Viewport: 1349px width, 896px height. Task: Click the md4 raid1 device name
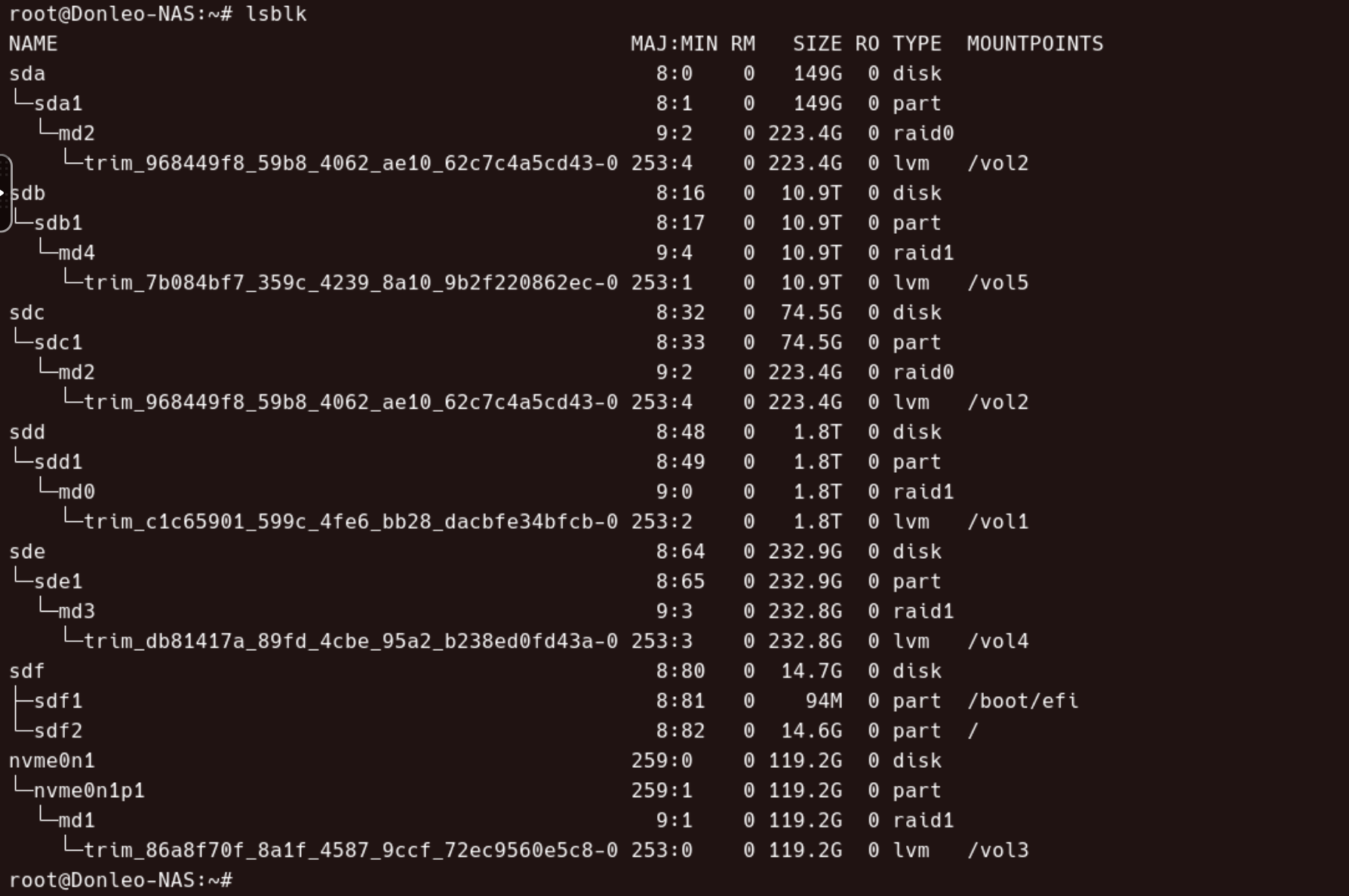point(77,253)
